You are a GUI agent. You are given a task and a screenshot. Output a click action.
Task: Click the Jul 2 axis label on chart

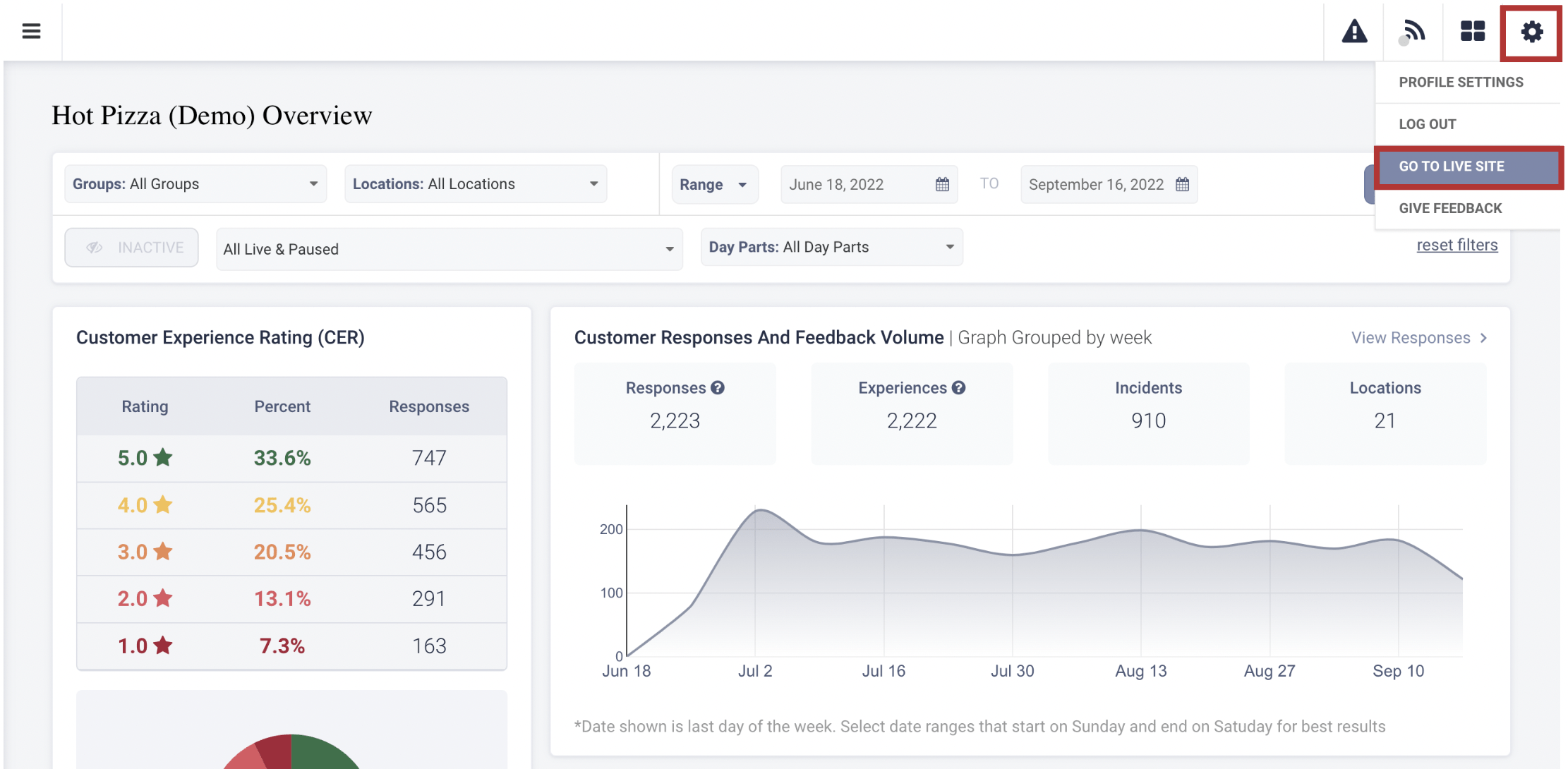pyautogui.click(x=755, y=671)
